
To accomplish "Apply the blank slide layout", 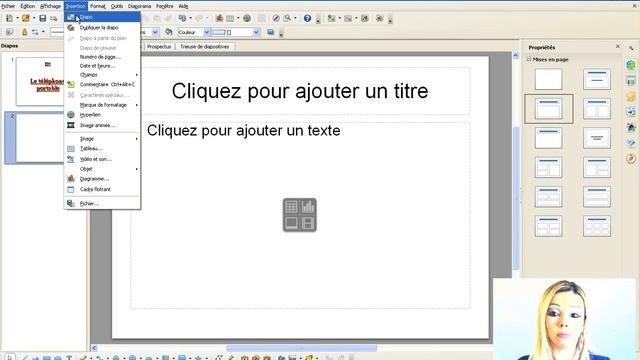I will pyautogui.click(x=549, y=79).
